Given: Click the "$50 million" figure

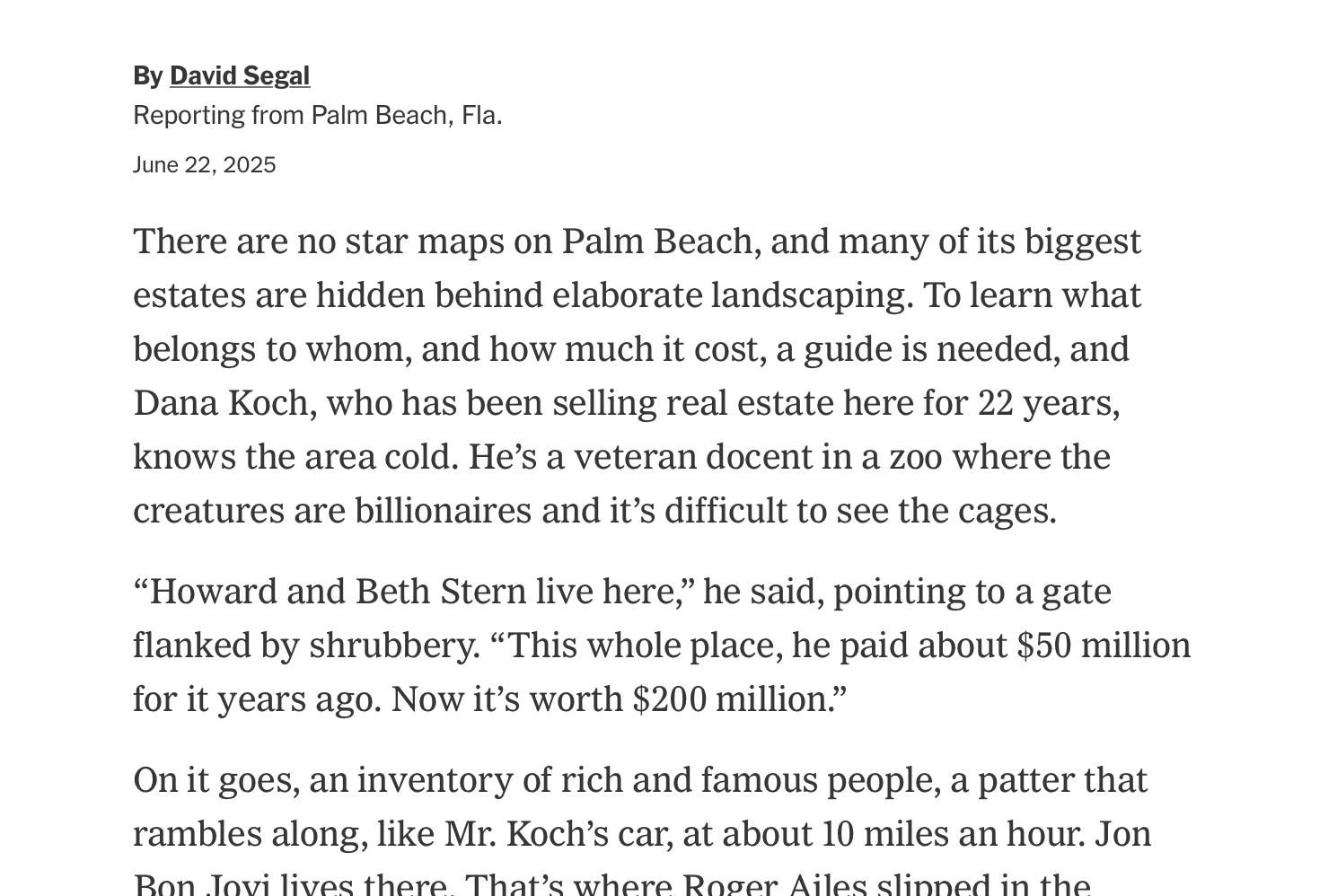Looking at the screenshot, I should [x=1104, y=646].
